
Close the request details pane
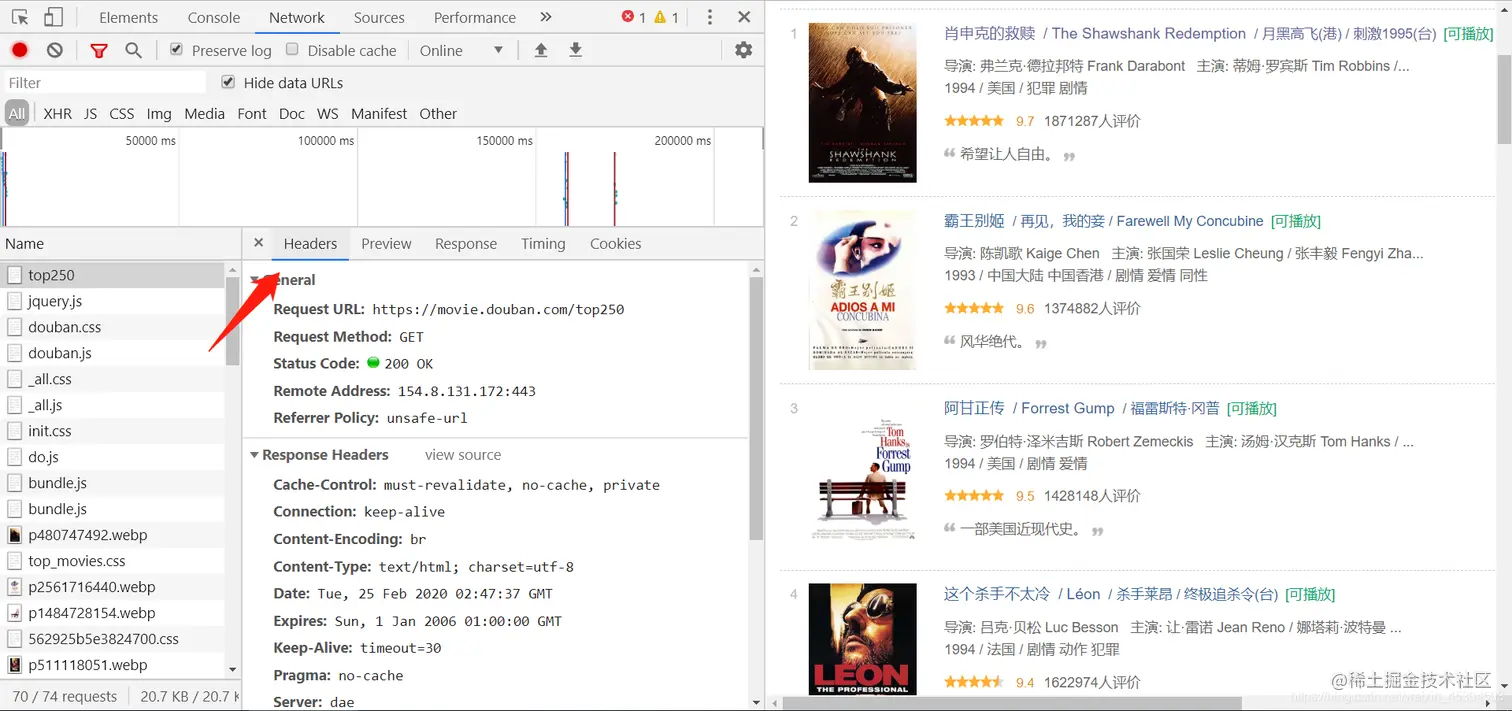coord(258,243)
